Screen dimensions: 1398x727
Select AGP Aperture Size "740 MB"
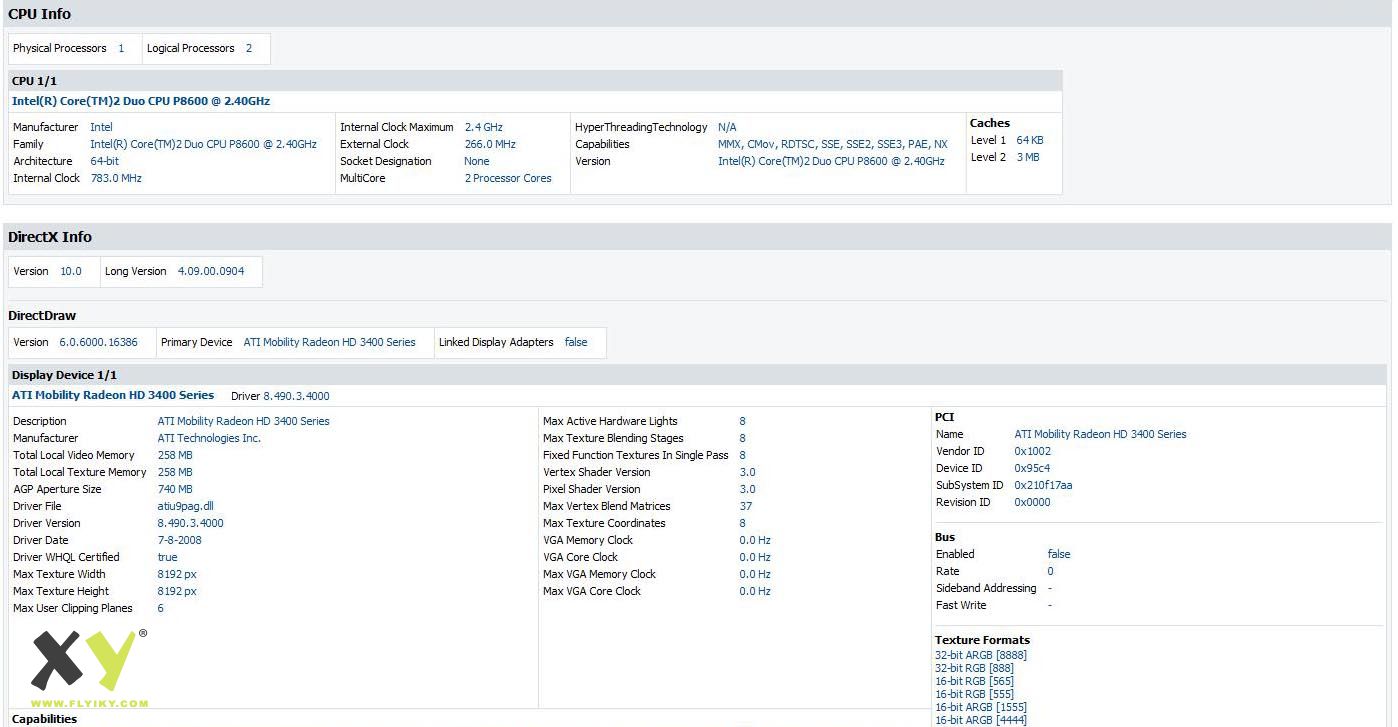click(175, 489)
